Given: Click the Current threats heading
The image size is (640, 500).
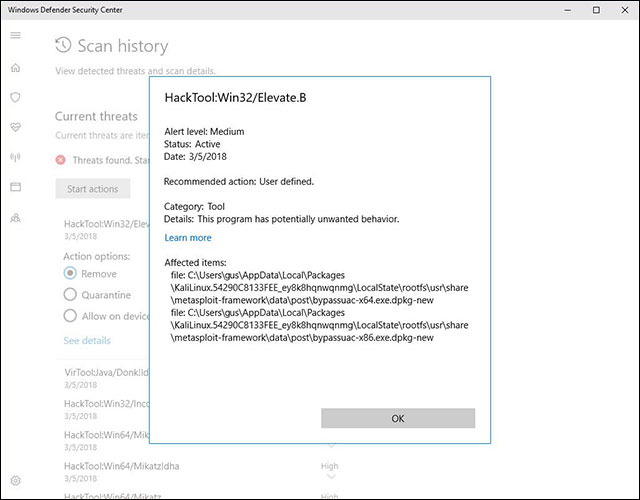Looking at the screenshot, I should 96,116.
